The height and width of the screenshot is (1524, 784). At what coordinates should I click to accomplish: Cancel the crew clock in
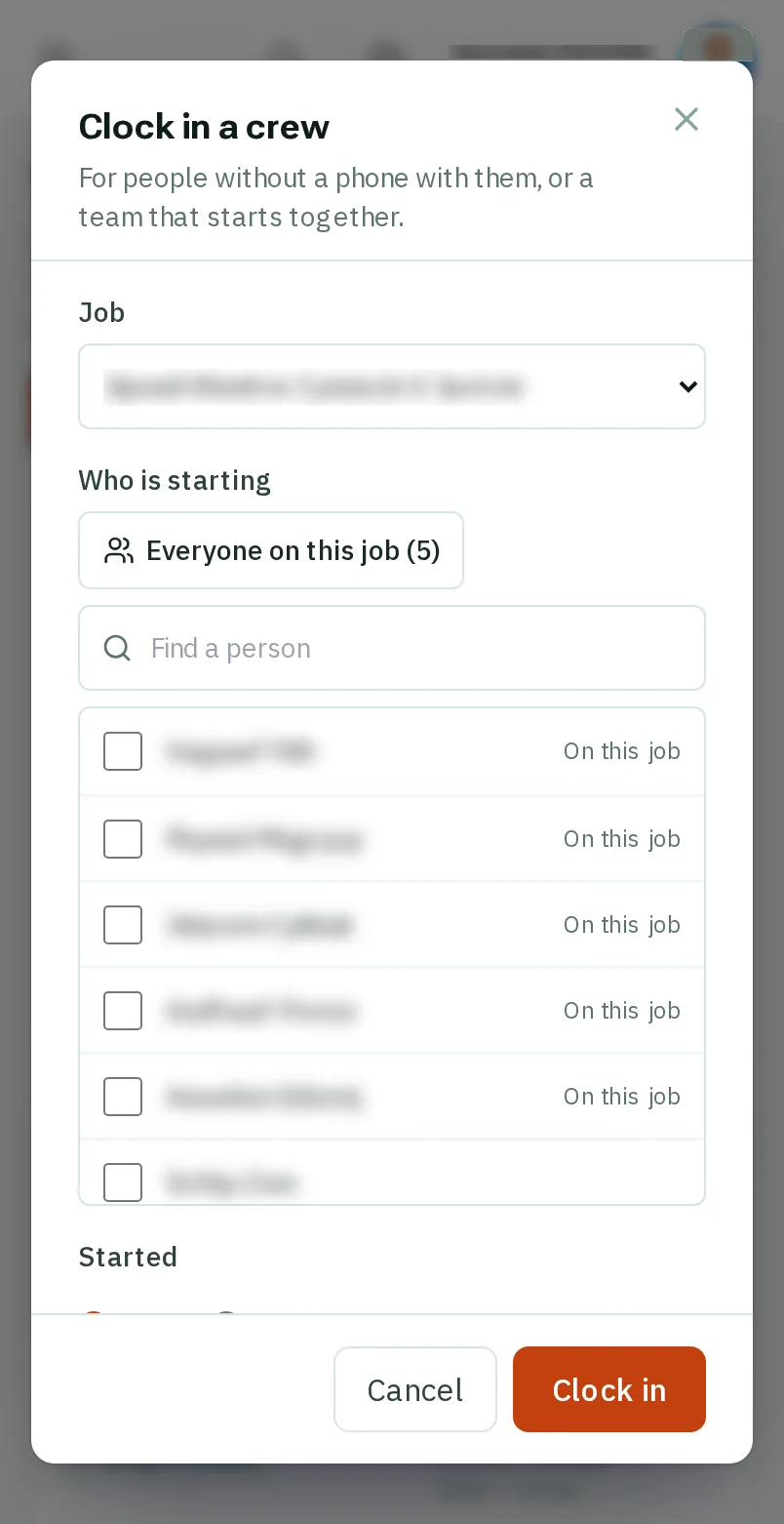pos(415,1389)
